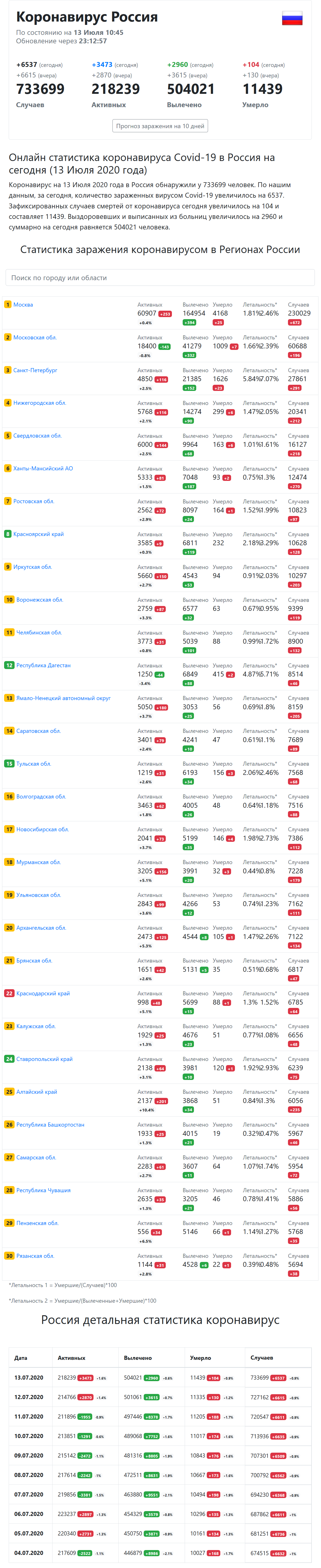Open the Санкт-Петербург link
Viewport: 321px width, 1568px height.
coord(35,370)
